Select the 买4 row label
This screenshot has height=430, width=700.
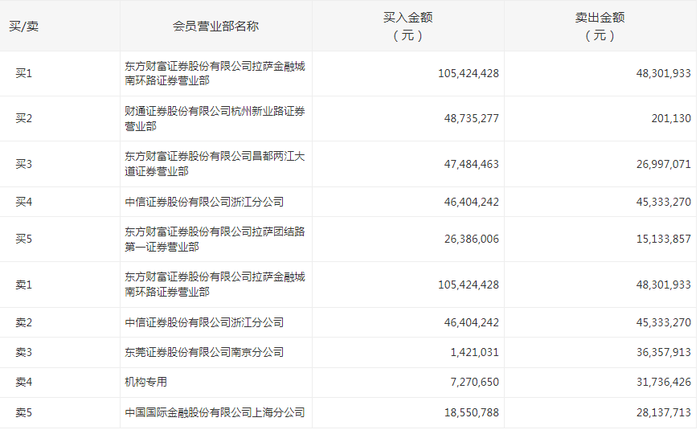tap(24, 202)
